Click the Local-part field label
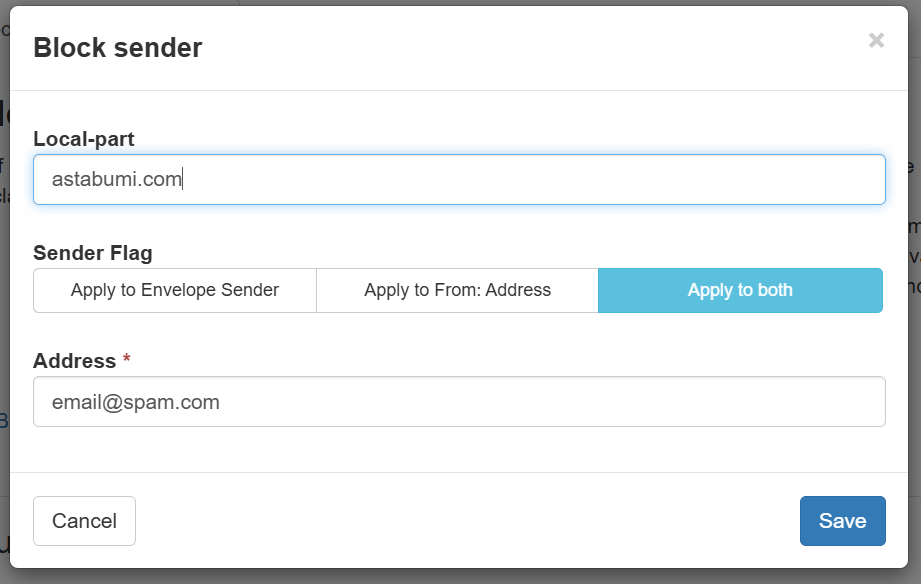The image size is (921, 584). point(83,139)
